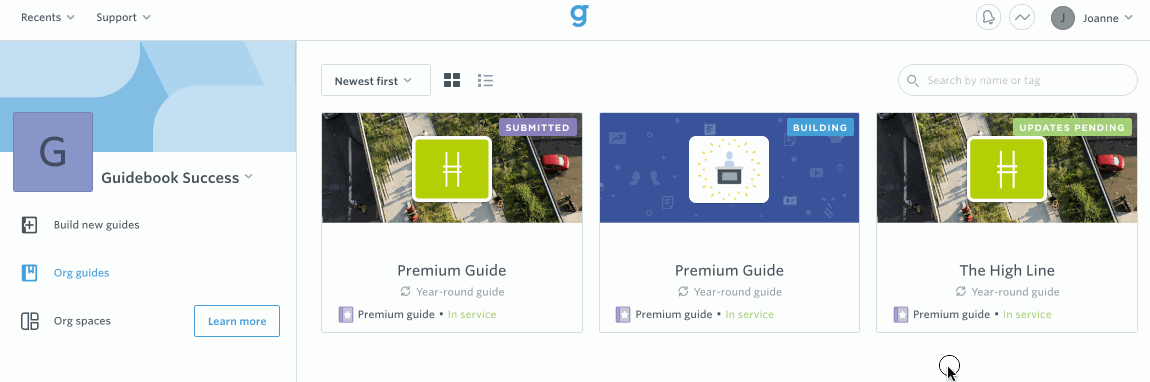Focus the Search by name or tag field
The image size is (1150, 382).
[x=1018, y=80]
